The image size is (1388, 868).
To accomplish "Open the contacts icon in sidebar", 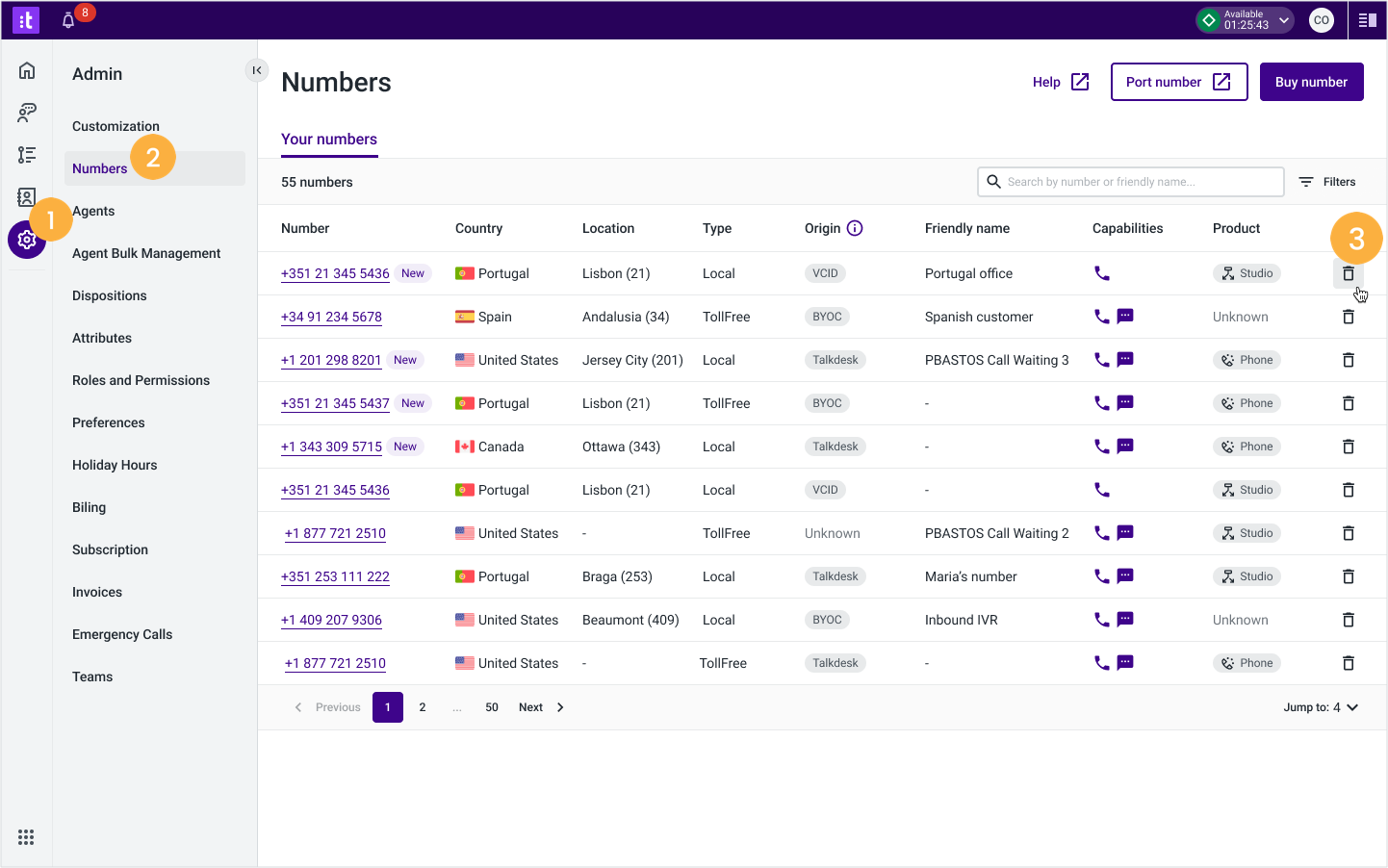I will pos(27,197).
